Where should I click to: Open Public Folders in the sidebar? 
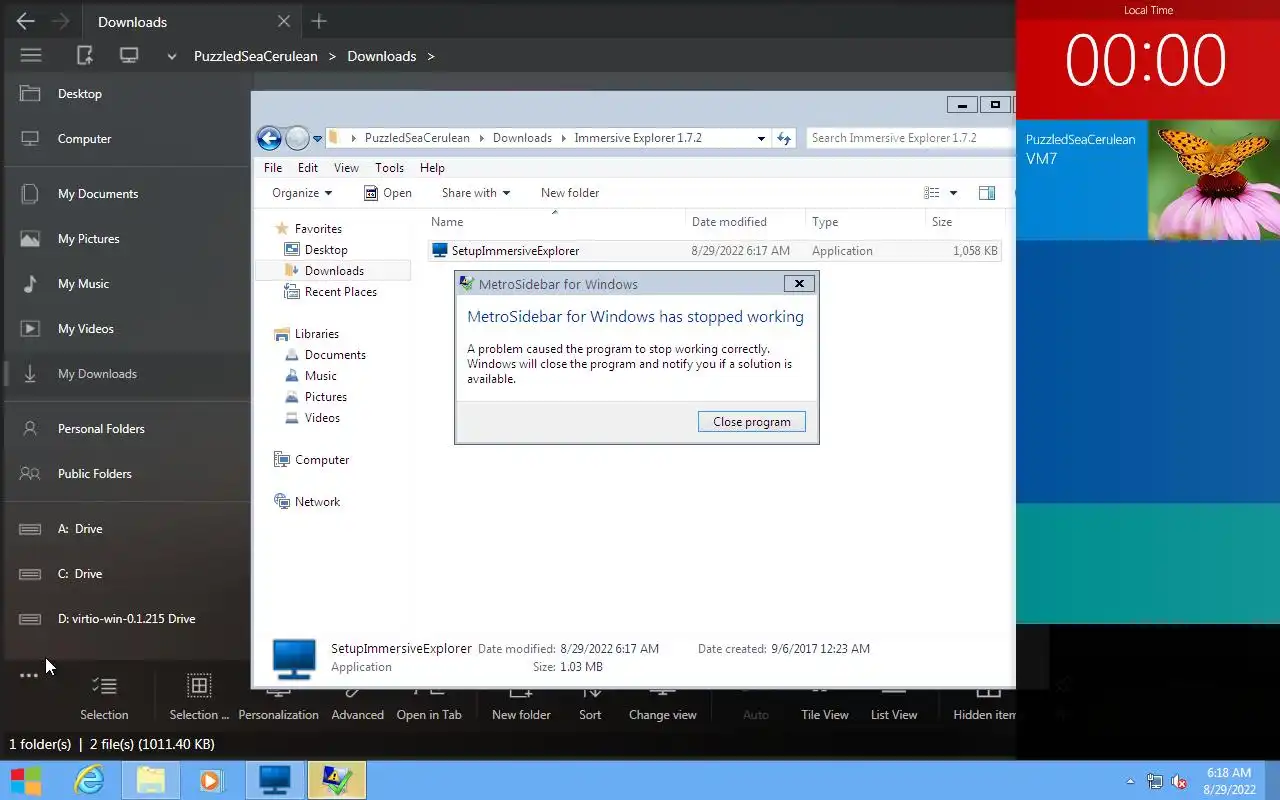click(x=127, y=474)
